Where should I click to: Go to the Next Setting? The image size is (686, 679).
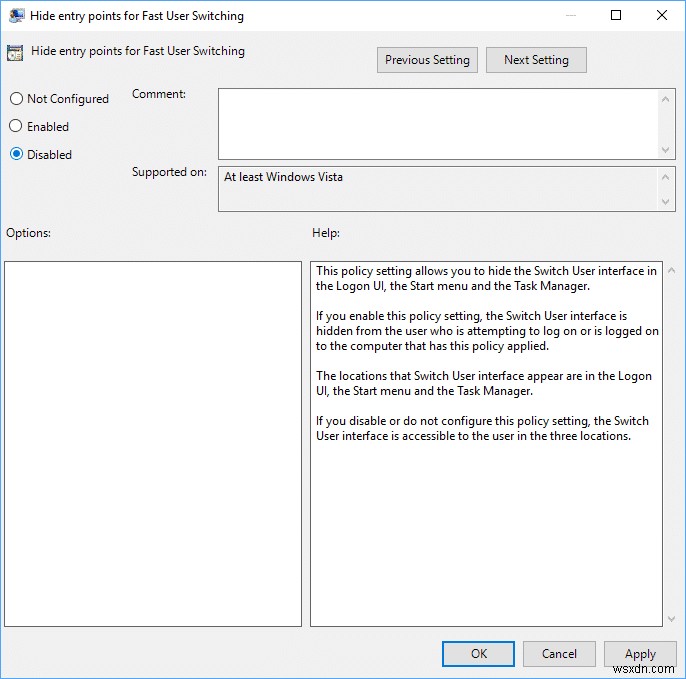coord(536,60)
